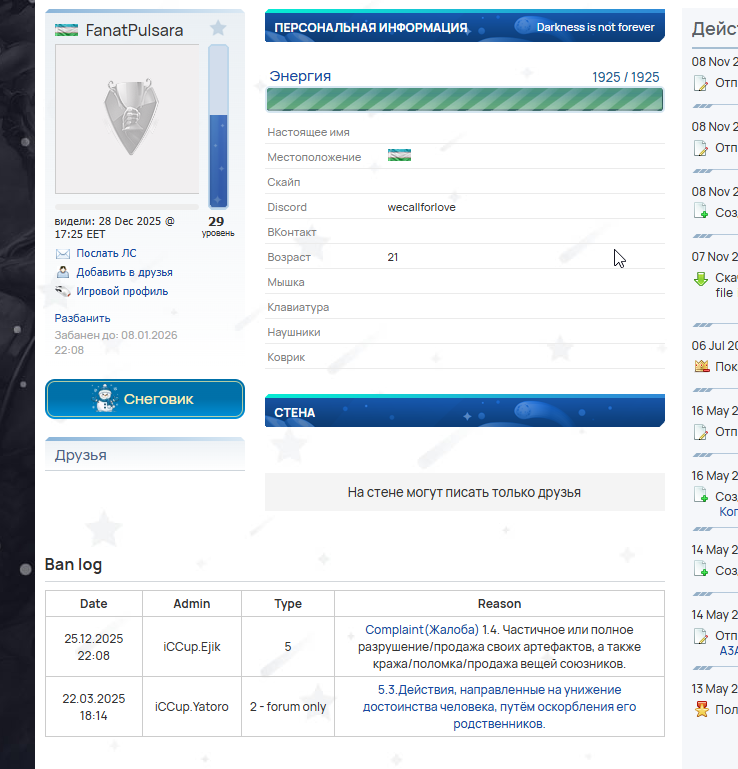Click admin name iCCup.Ejik

click(192, 647)
